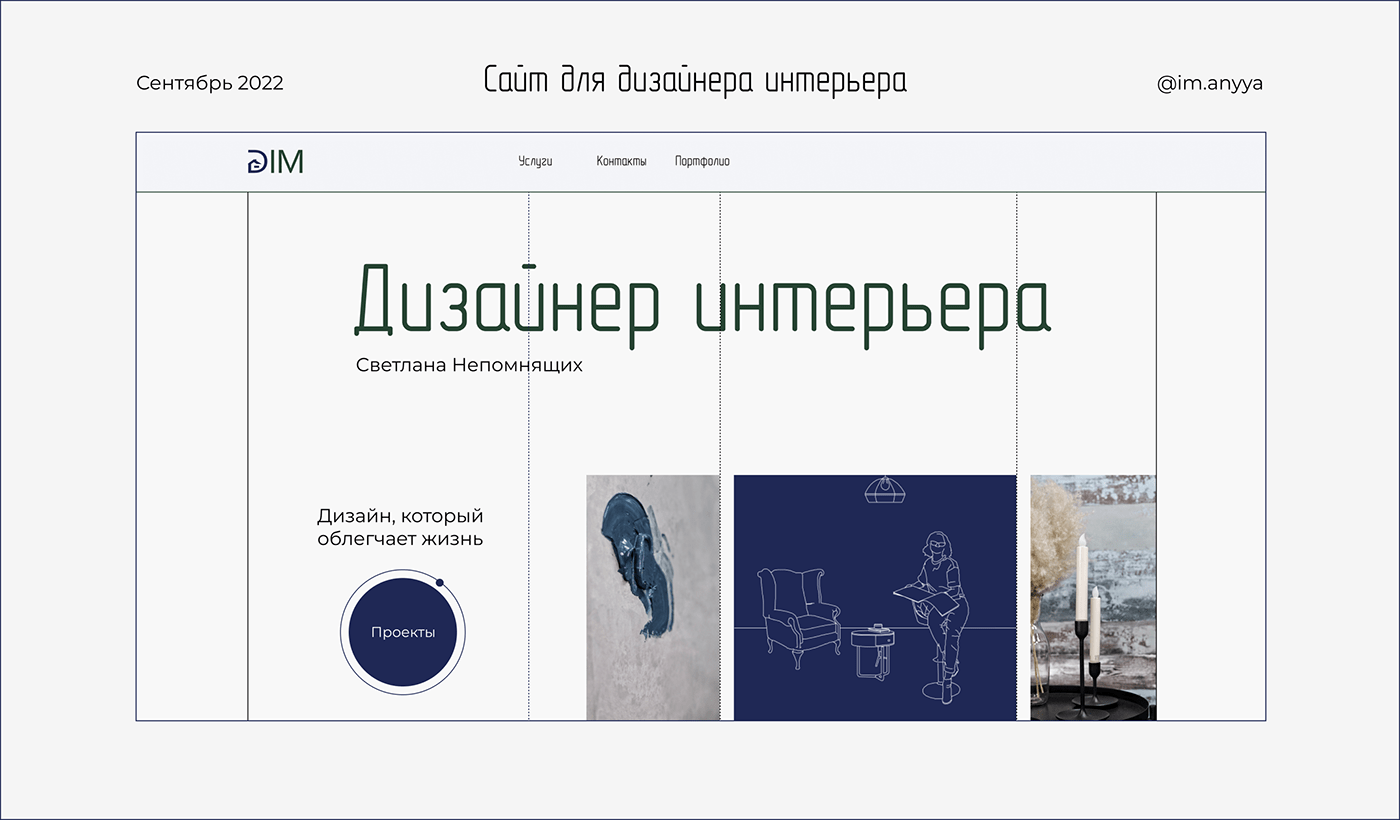Click the pendant lamp line drawing
This screenshot has width=1400, height=820.
coord(882,490)
